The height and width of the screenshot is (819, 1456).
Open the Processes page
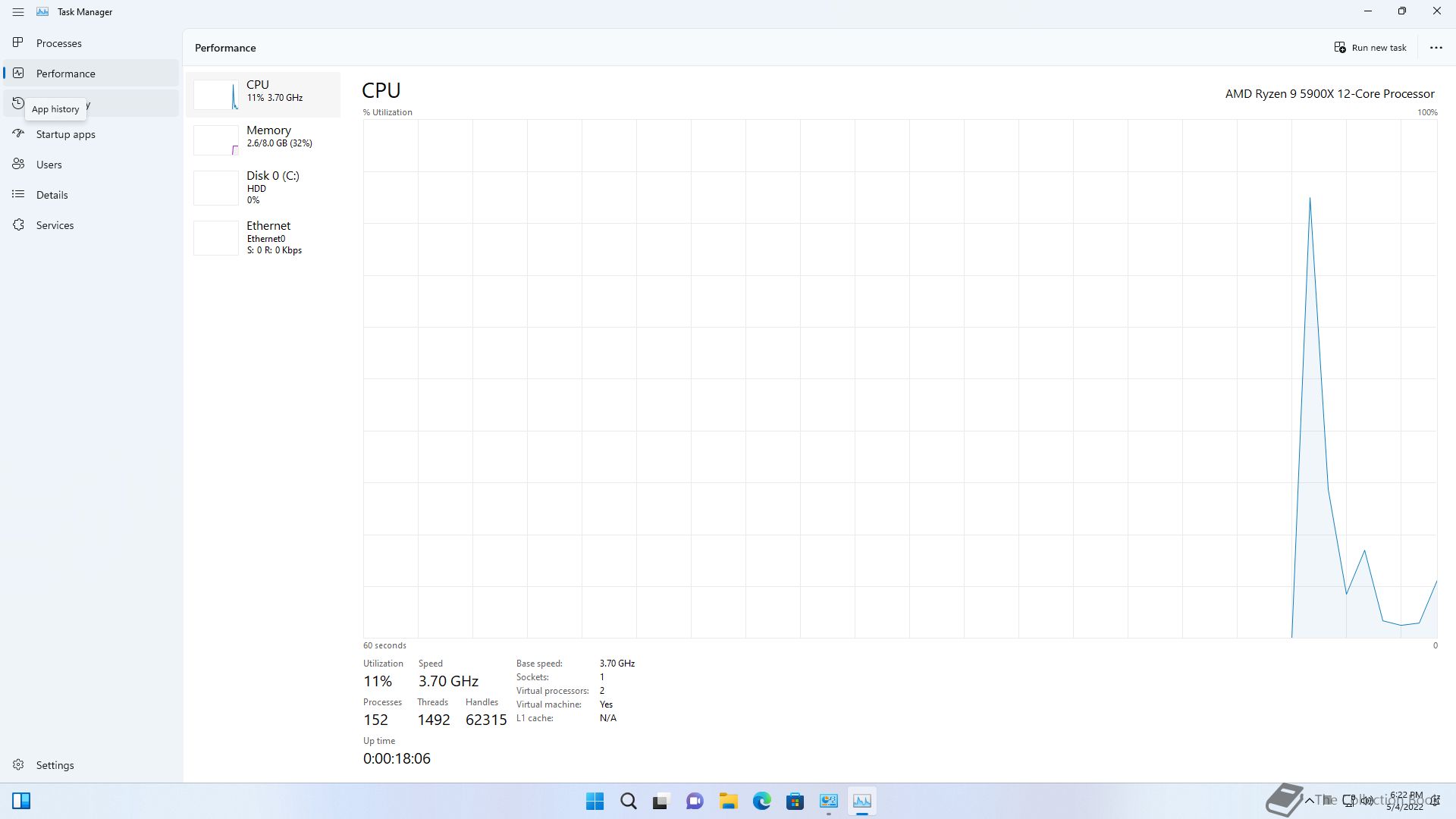pos(91,43)
